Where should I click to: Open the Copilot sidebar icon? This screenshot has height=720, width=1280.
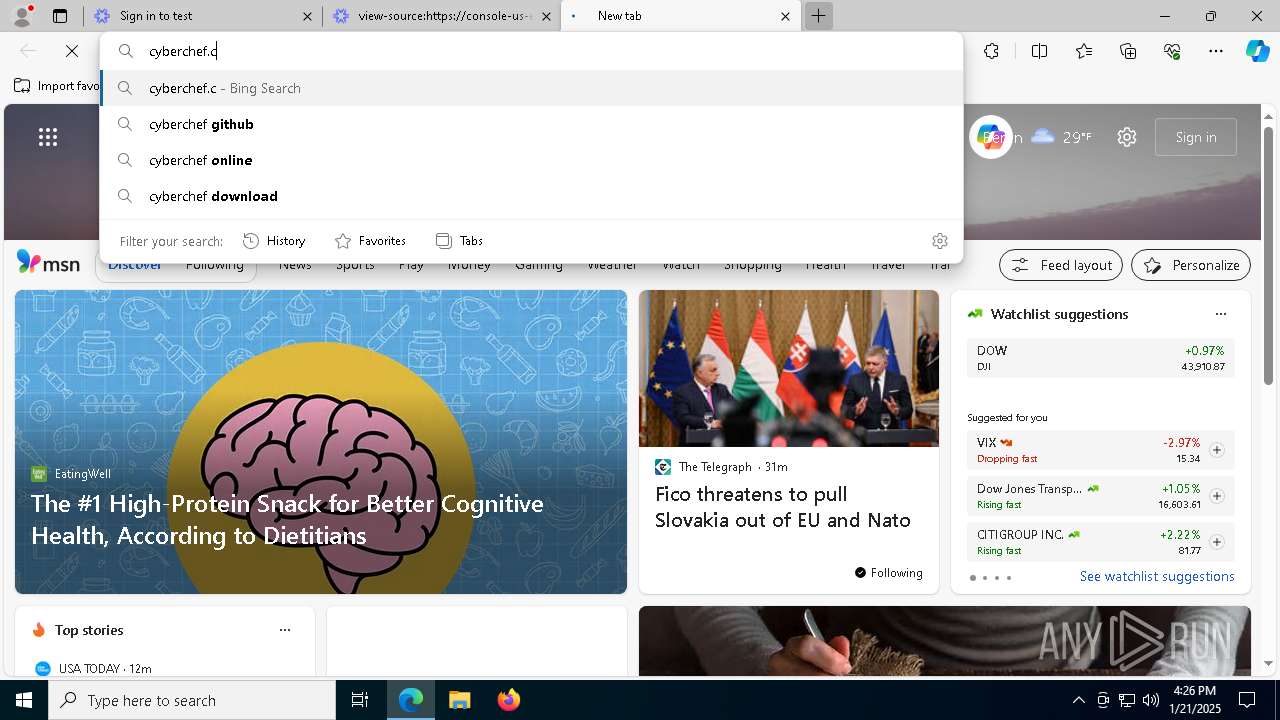pos(1257,51)
